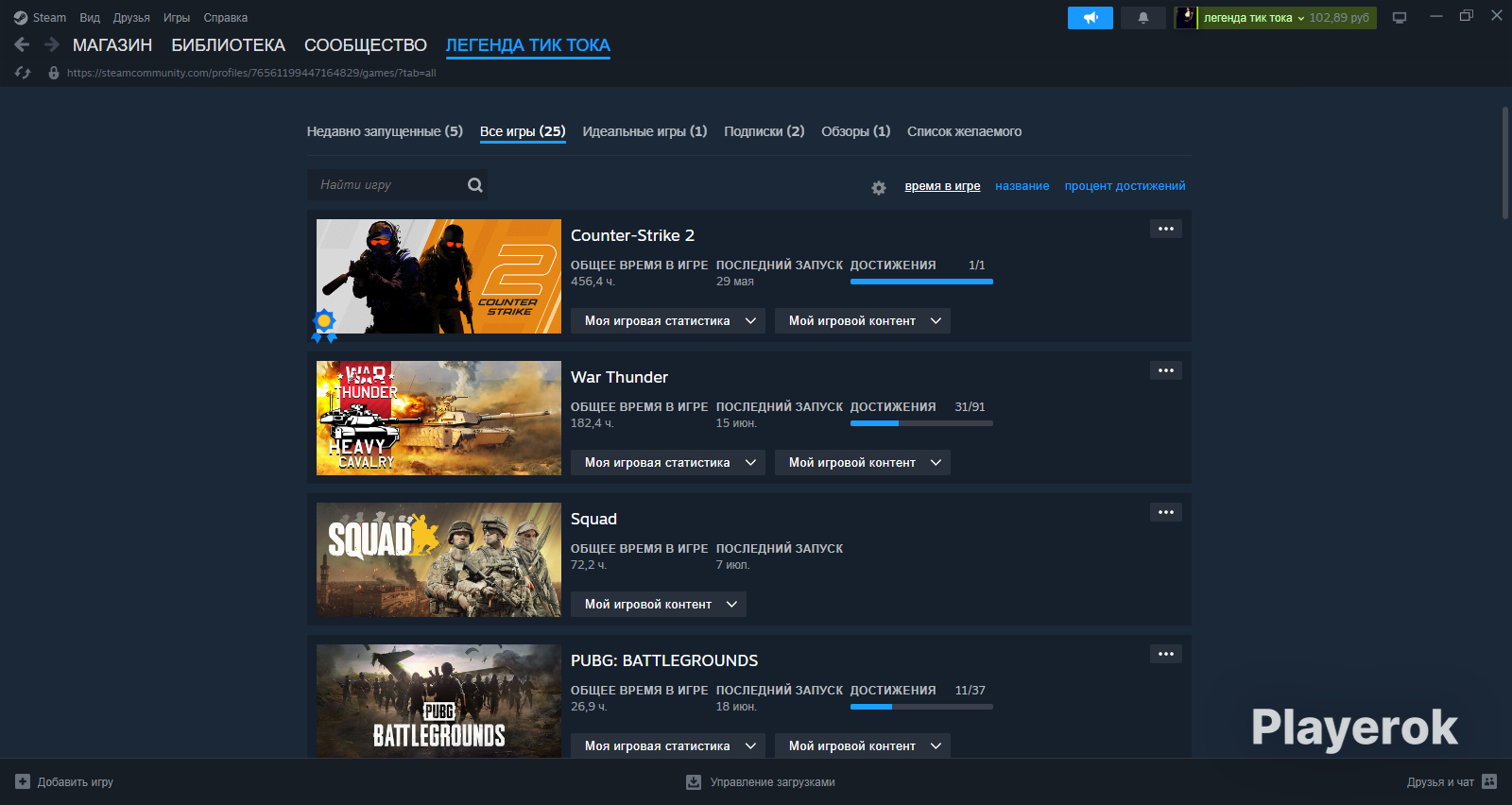Sort games by процент достижений
The height and width of the screenshot is (805, 1512).
coord(1125,186)
